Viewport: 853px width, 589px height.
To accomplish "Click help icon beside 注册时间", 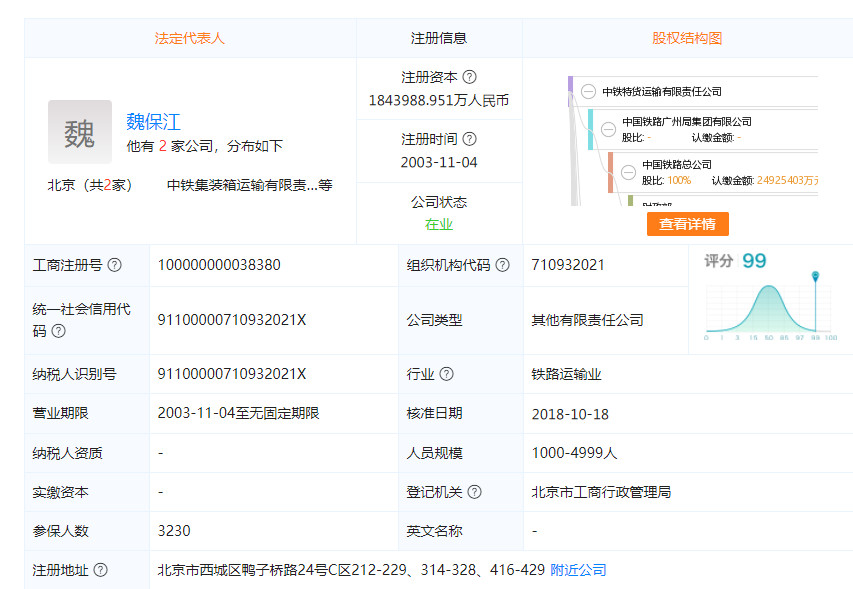I will click(x=469, y=139).
